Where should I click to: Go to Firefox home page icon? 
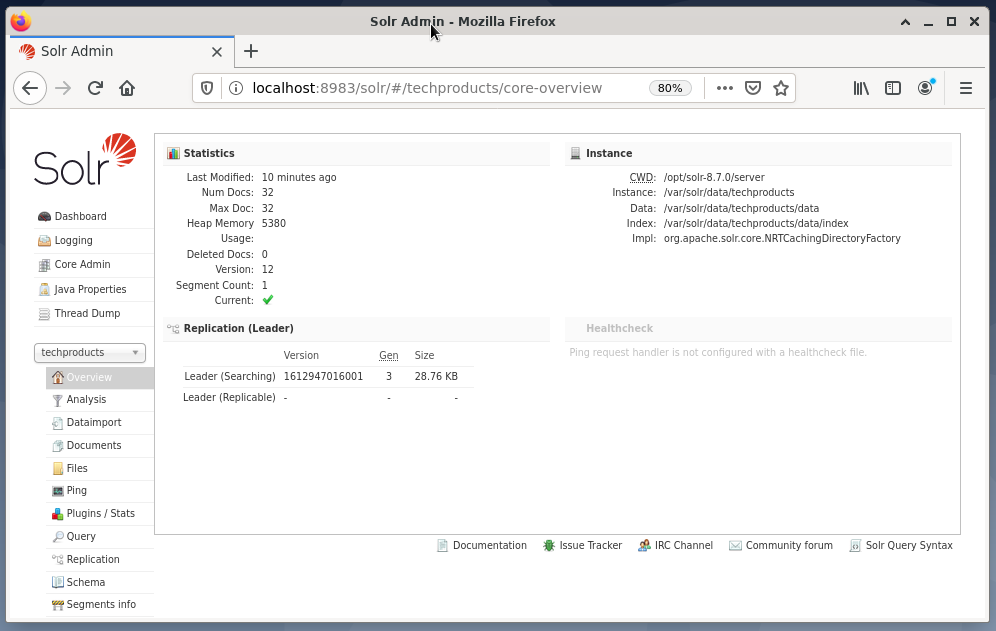coord(127,88)
